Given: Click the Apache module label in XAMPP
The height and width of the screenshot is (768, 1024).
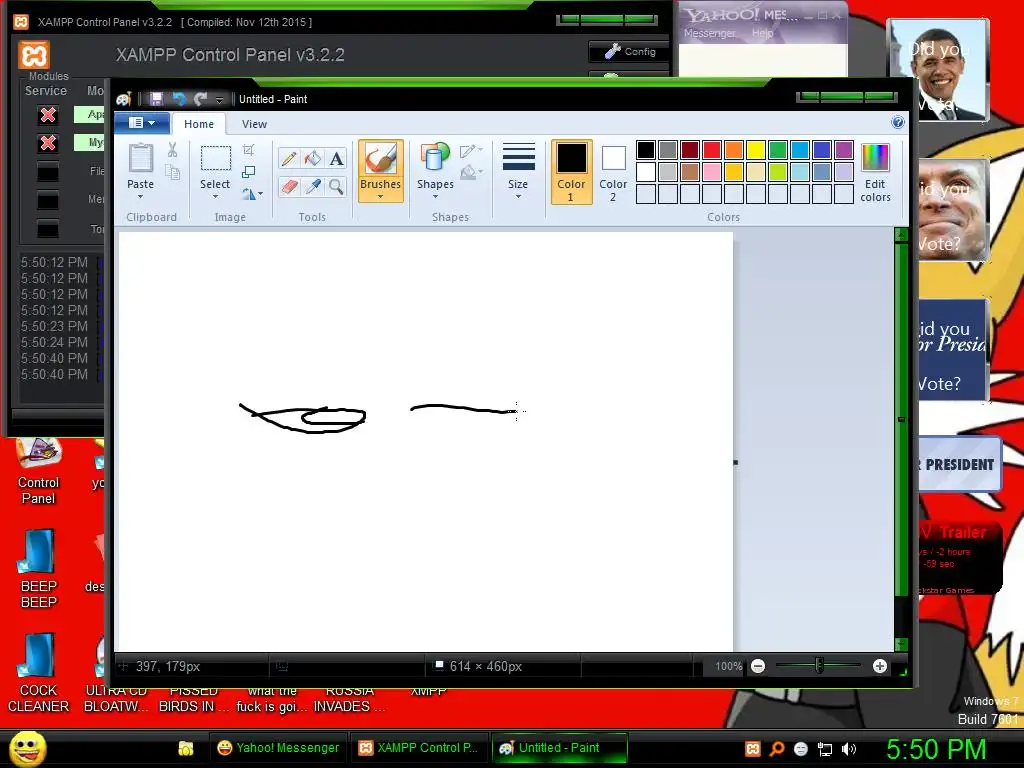Looking at the screenshot, I should (89, 114).
